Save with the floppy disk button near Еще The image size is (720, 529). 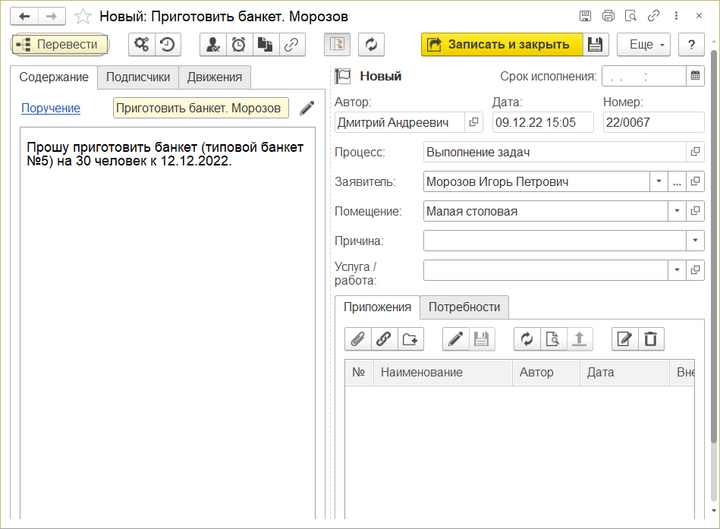coord(596,45)
